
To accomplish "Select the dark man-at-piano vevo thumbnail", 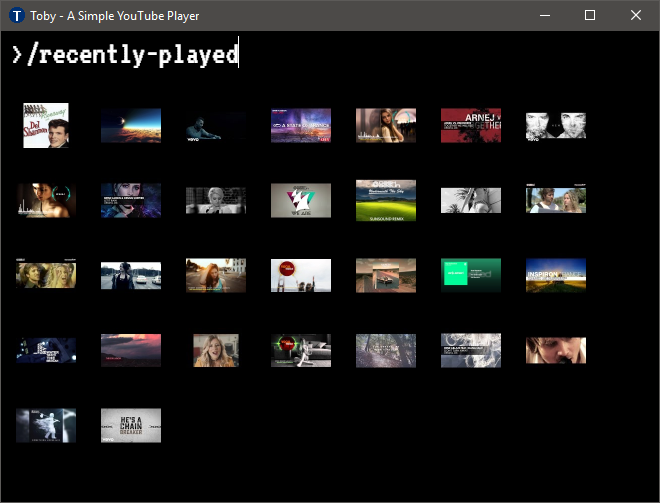I will click(216, 125).
